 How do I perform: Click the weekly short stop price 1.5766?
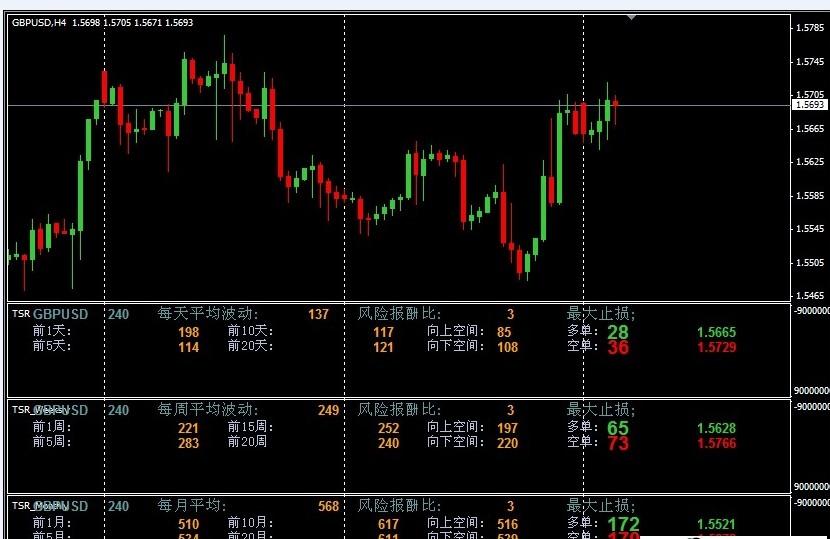(x=716, y=443)
